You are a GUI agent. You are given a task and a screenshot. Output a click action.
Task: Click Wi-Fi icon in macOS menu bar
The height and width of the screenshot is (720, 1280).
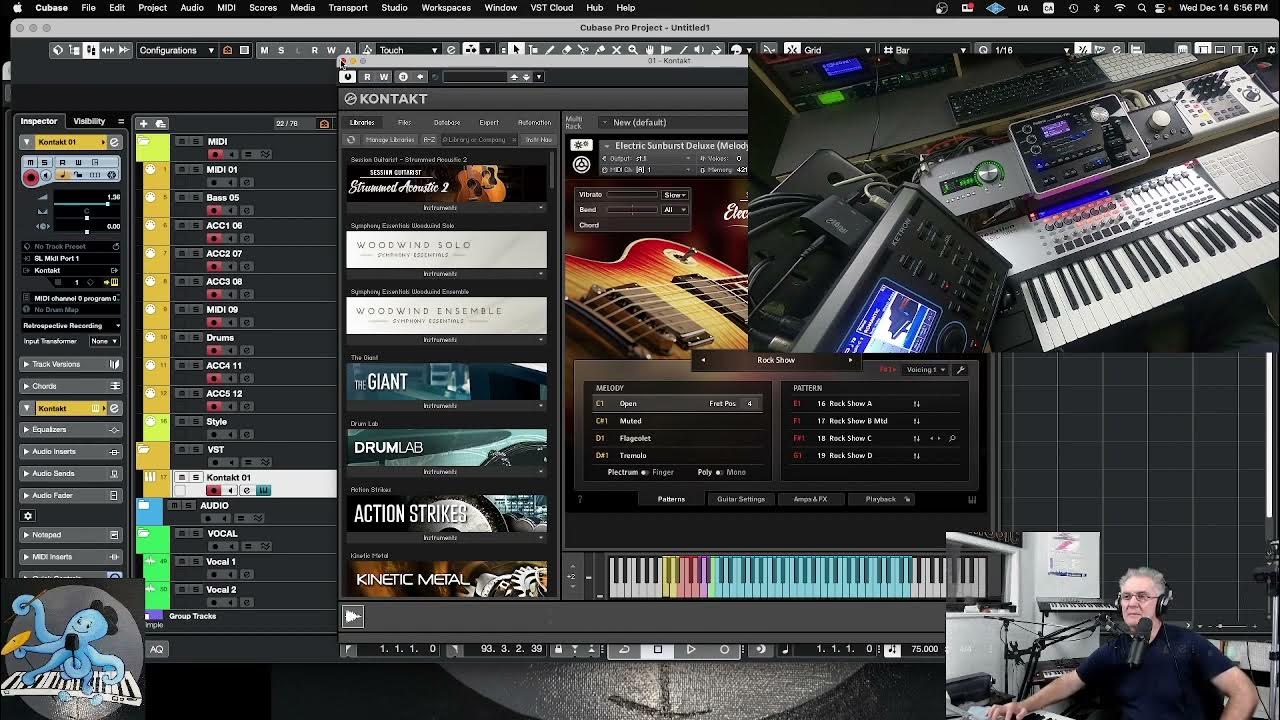pos(1119,8)
